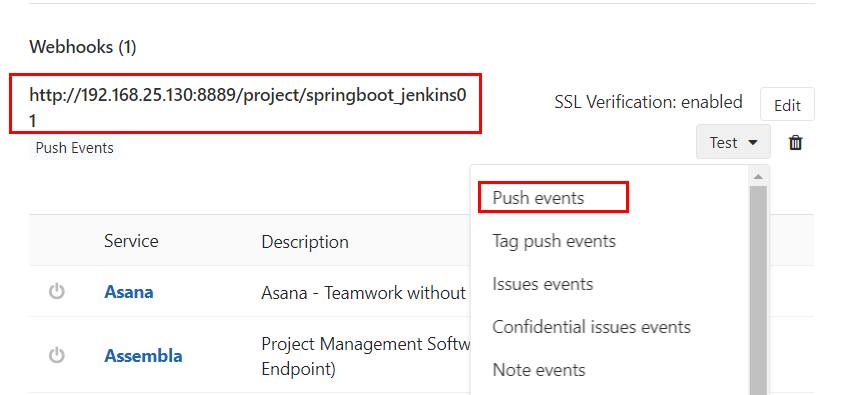Image resolution: width=841 pixels, height=395 pixels.
Task: Click the SSL Verification: enabled label
Action: coord(648,102)
